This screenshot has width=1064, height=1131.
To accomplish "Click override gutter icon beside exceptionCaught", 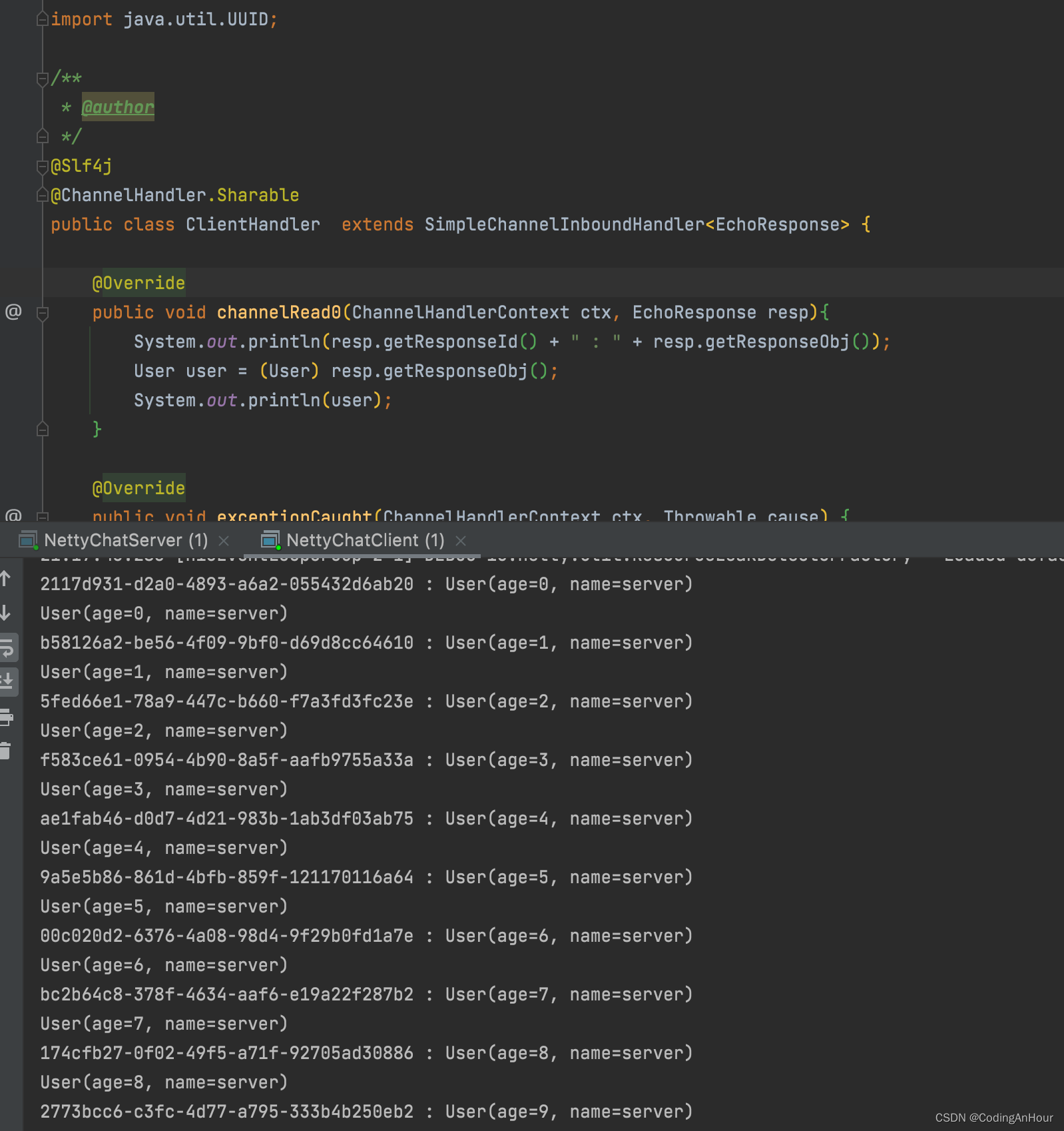I will [13, 515].
